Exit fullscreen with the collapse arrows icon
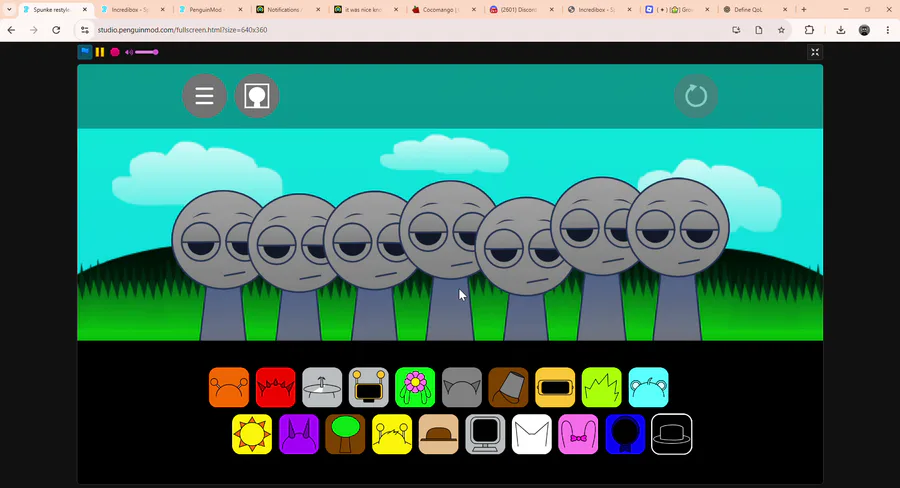The width and height of the screenshot is (900, 488). [x=814, y=52]
